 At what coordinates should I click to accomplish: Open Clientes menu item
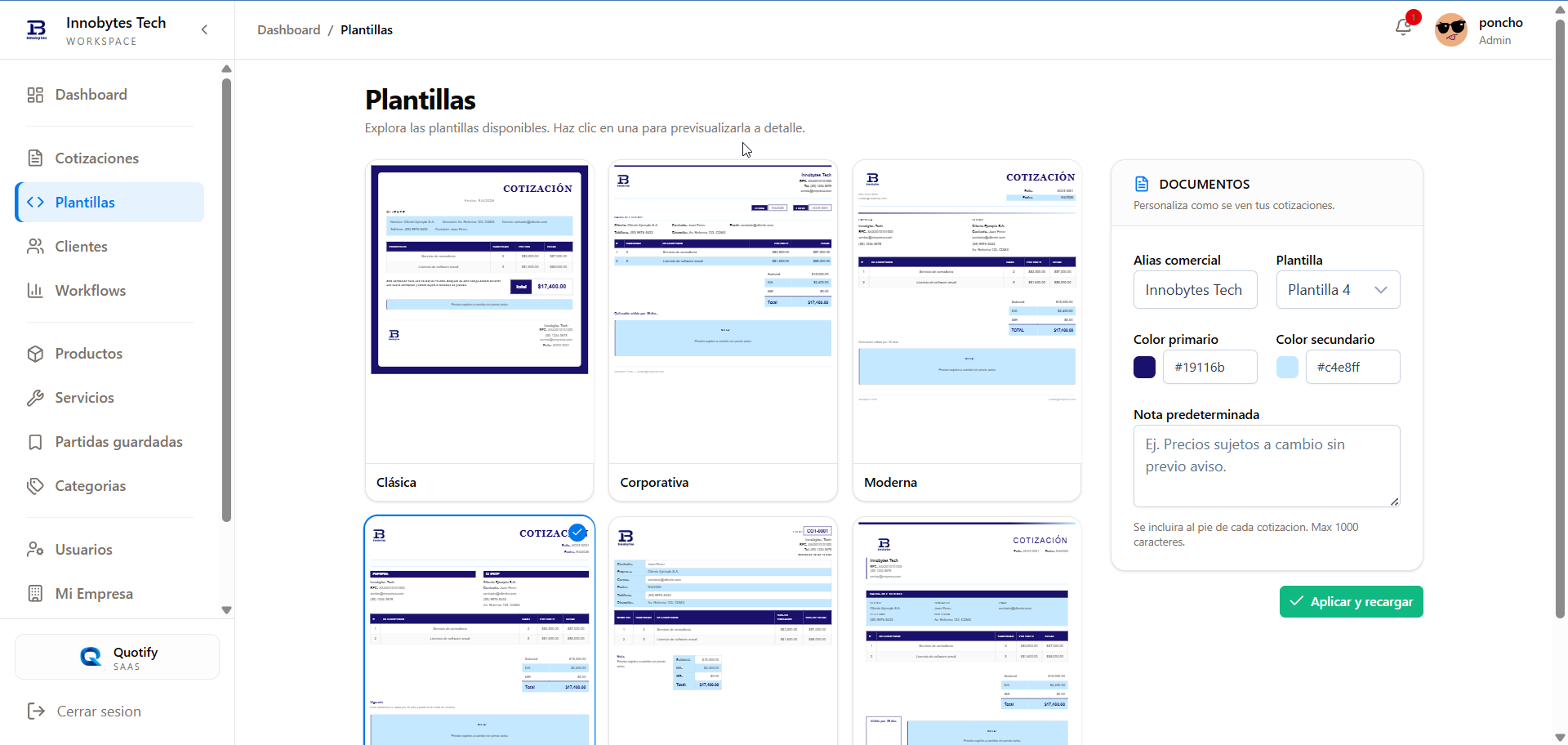click(109, 247)
